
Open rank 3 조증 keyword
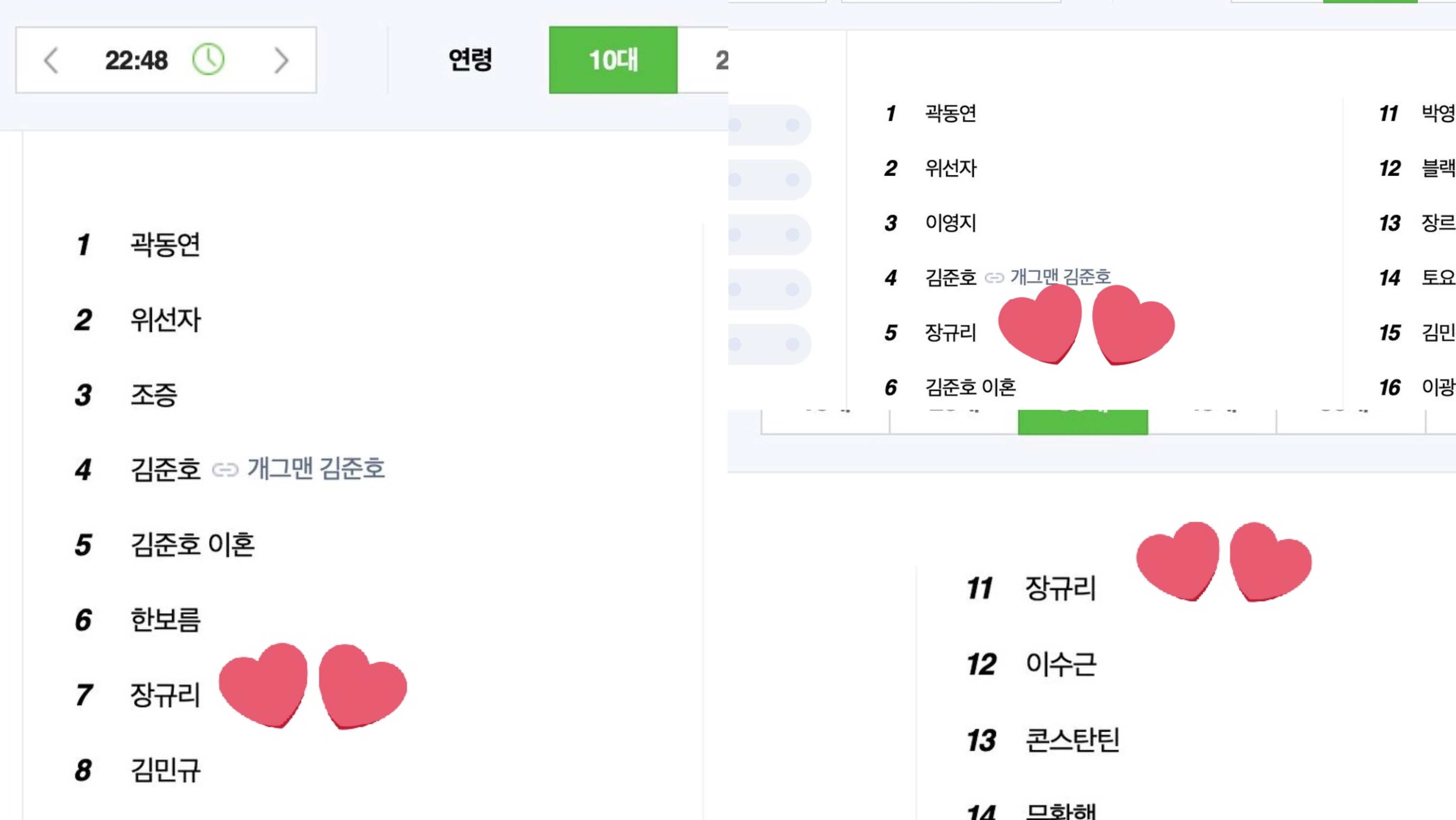coord(154,395)
